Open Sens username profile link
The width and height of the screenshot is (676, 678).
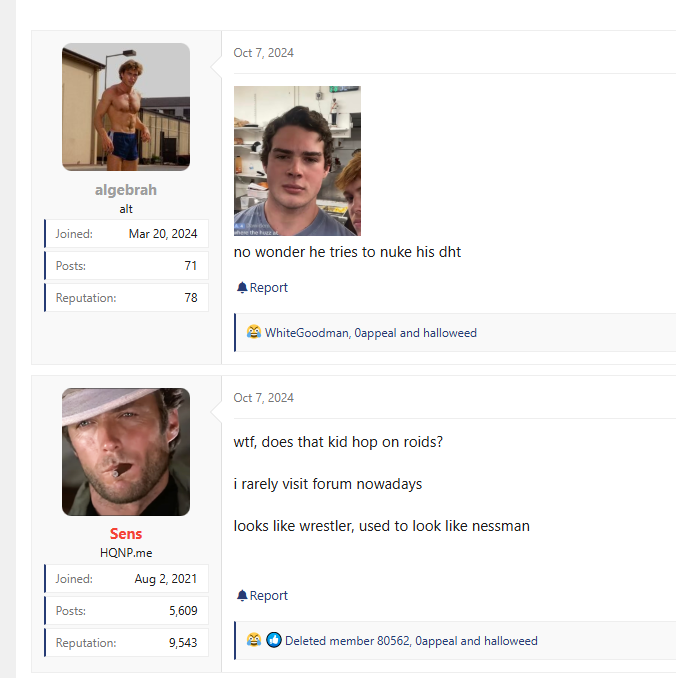126,534
